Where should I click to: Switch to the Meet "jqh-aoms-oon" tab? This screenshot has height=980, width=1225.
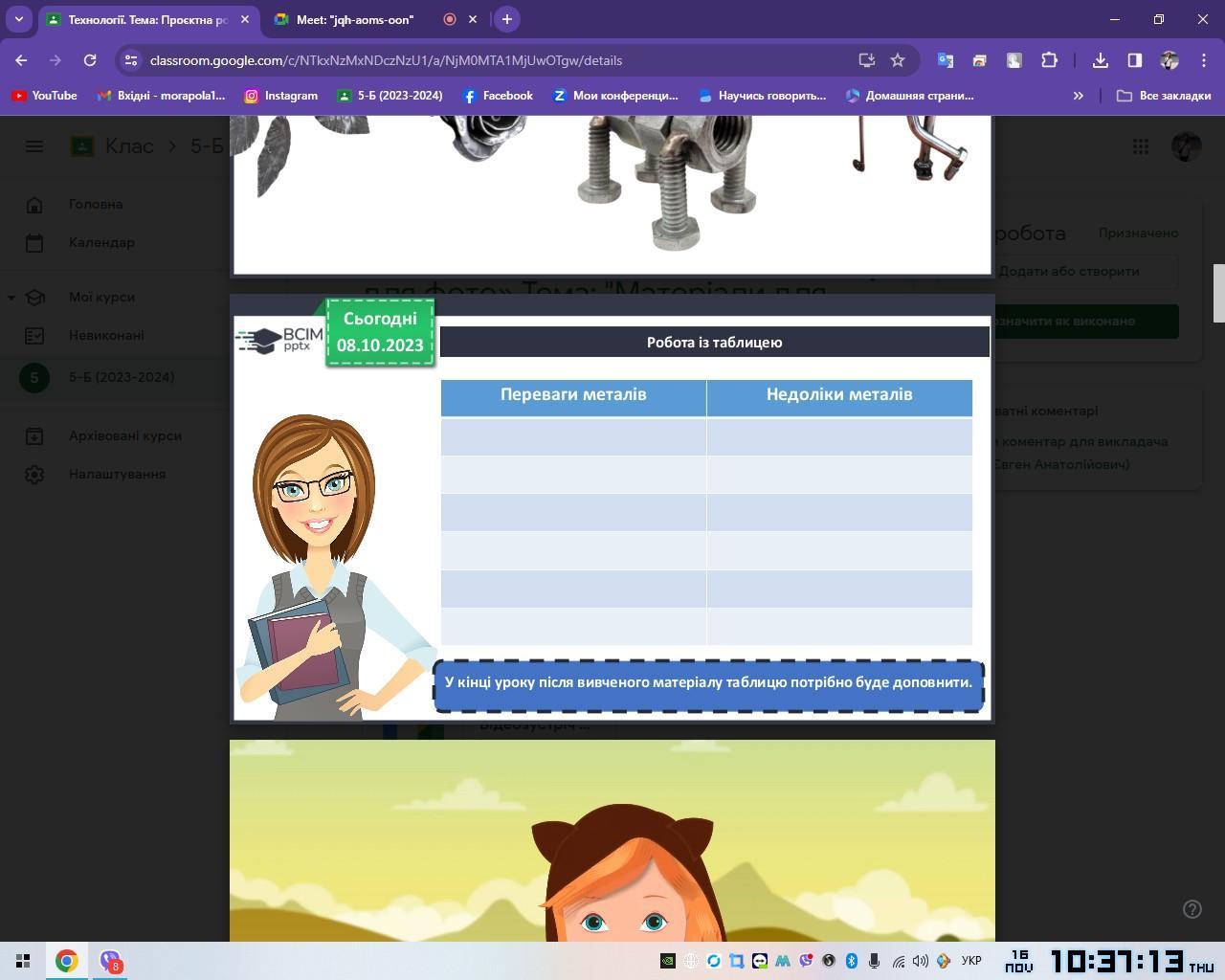point(354,19)
